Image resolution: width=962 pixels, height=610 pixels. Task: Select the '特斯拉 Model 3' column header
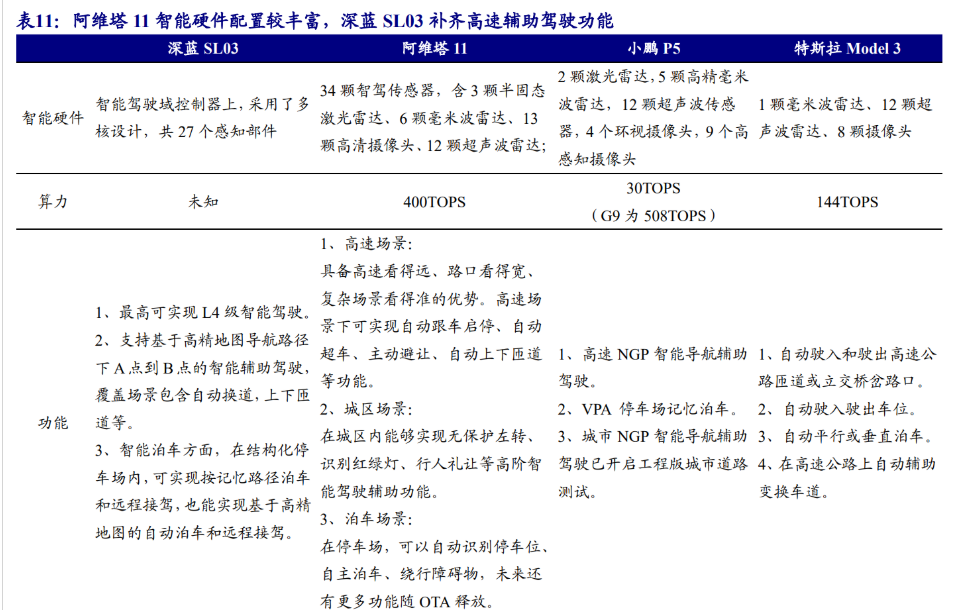[x=847, y=48]
